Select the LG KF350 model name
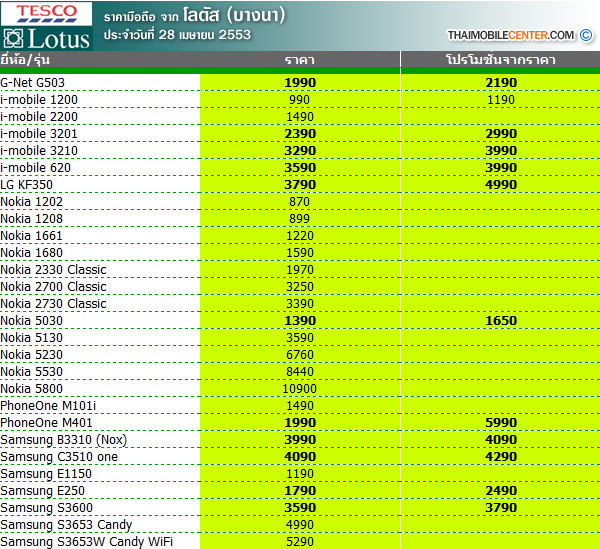The image size is (600, 549). pyautogui.click(x=26, y=185)
